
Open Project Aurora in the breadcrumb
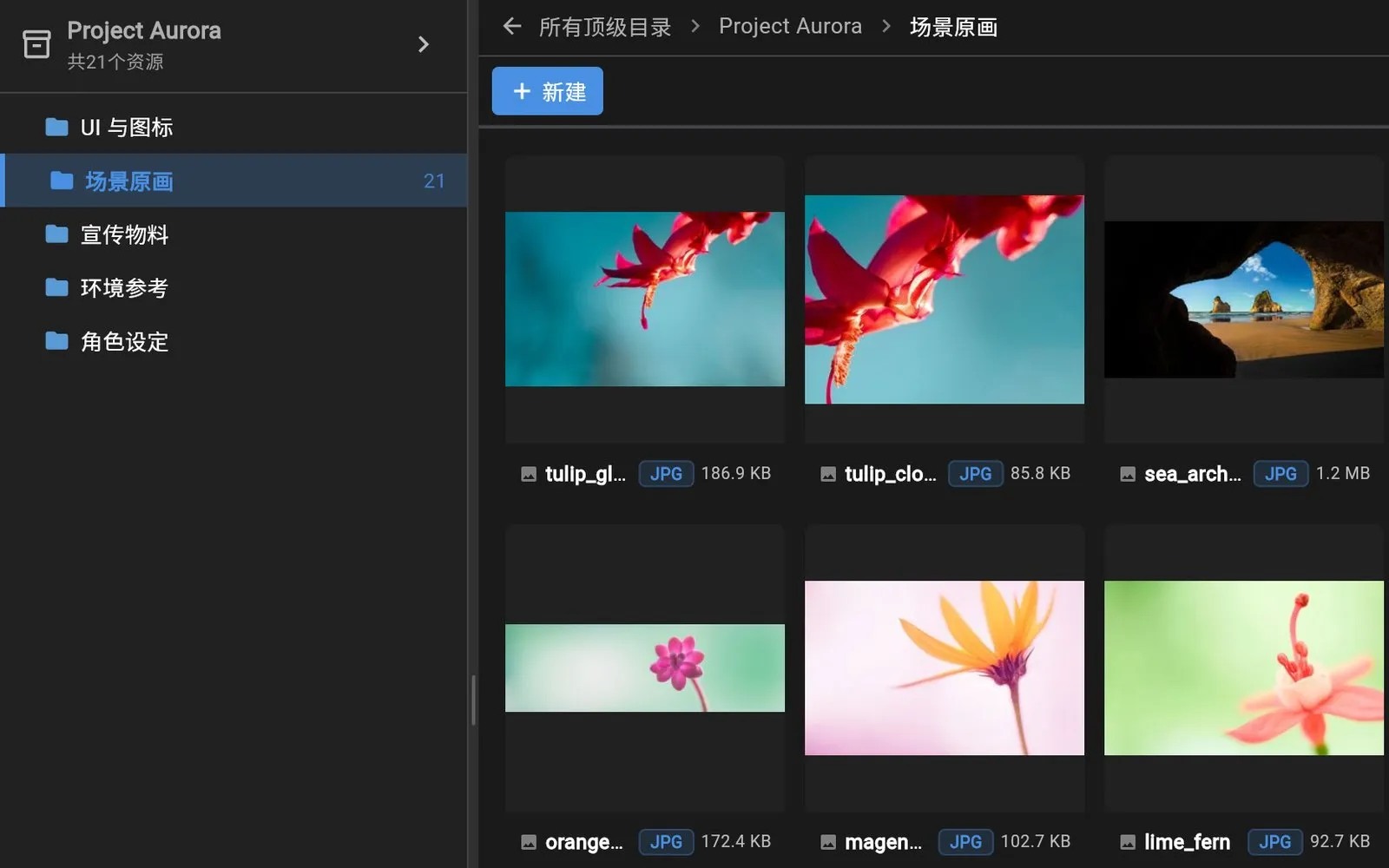(x=790, y=27)
